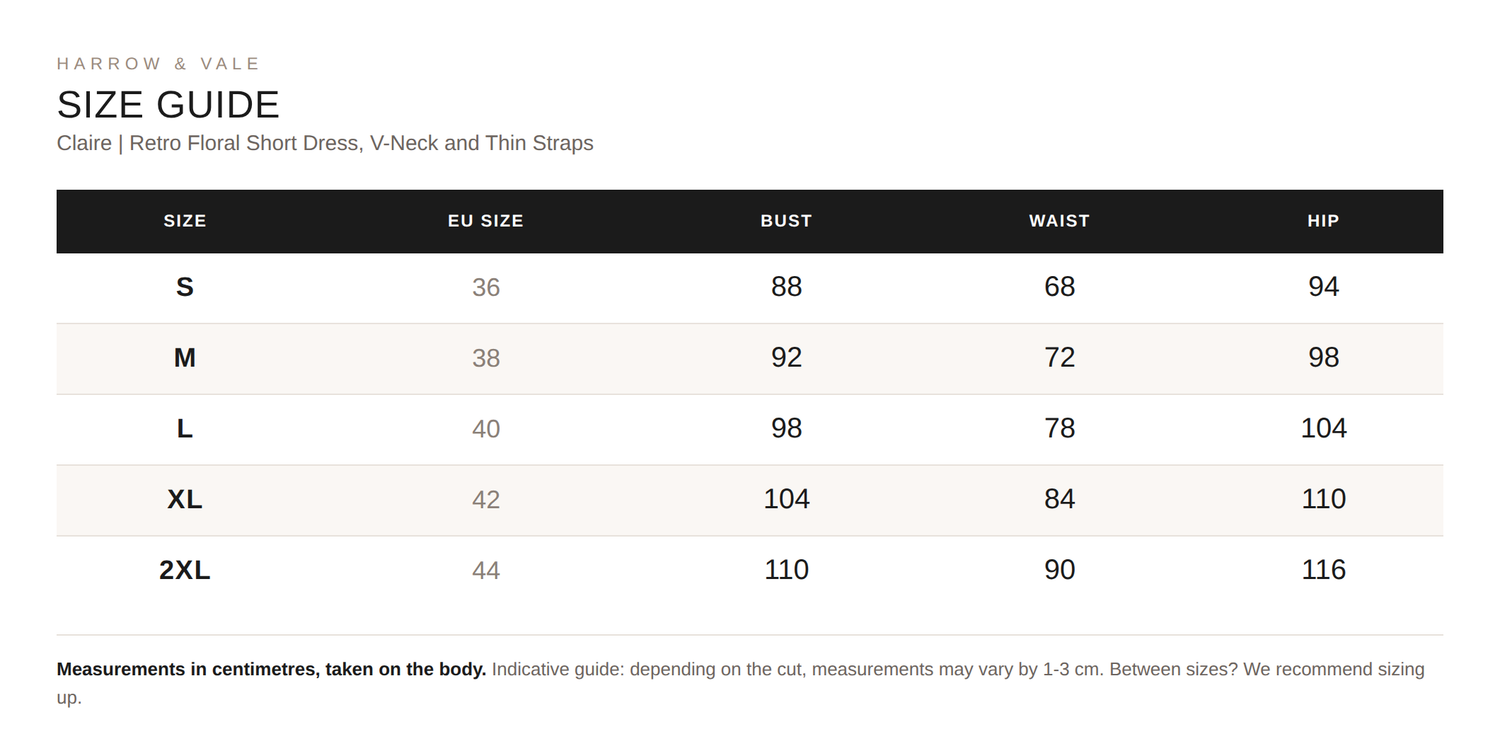Screen dimensions: 1500x756
Task: Select the M size row label
Action: 185,358
